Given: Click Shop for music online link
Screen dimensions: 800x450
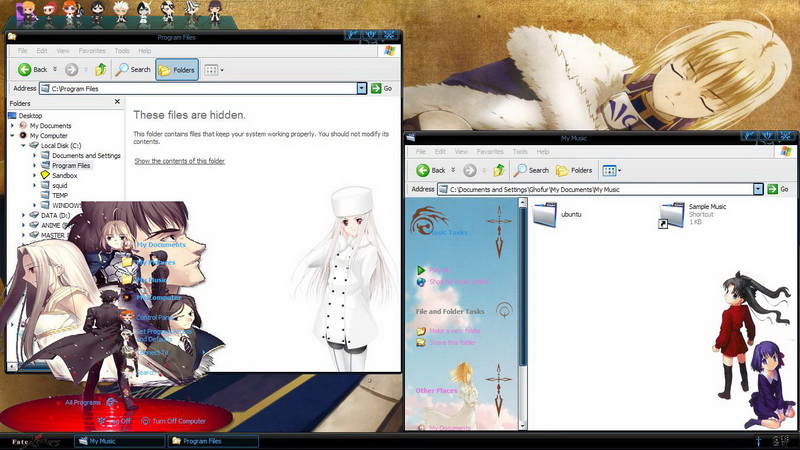Looking at the screenshot, I should pyautogui.click(x=459, y=282).
